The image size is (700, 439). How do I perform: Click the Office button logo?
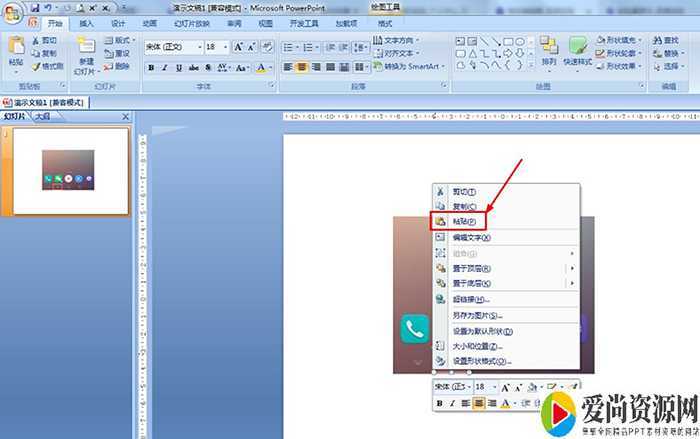(x=13, y=10)
